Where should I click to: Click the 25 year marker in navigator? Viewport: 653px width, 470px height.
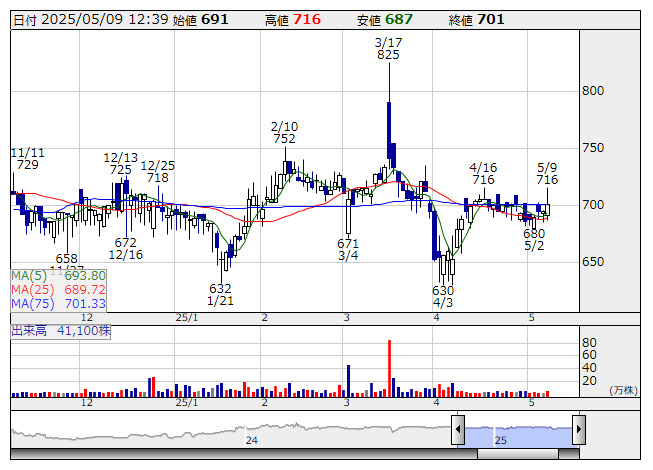[501, 440]
